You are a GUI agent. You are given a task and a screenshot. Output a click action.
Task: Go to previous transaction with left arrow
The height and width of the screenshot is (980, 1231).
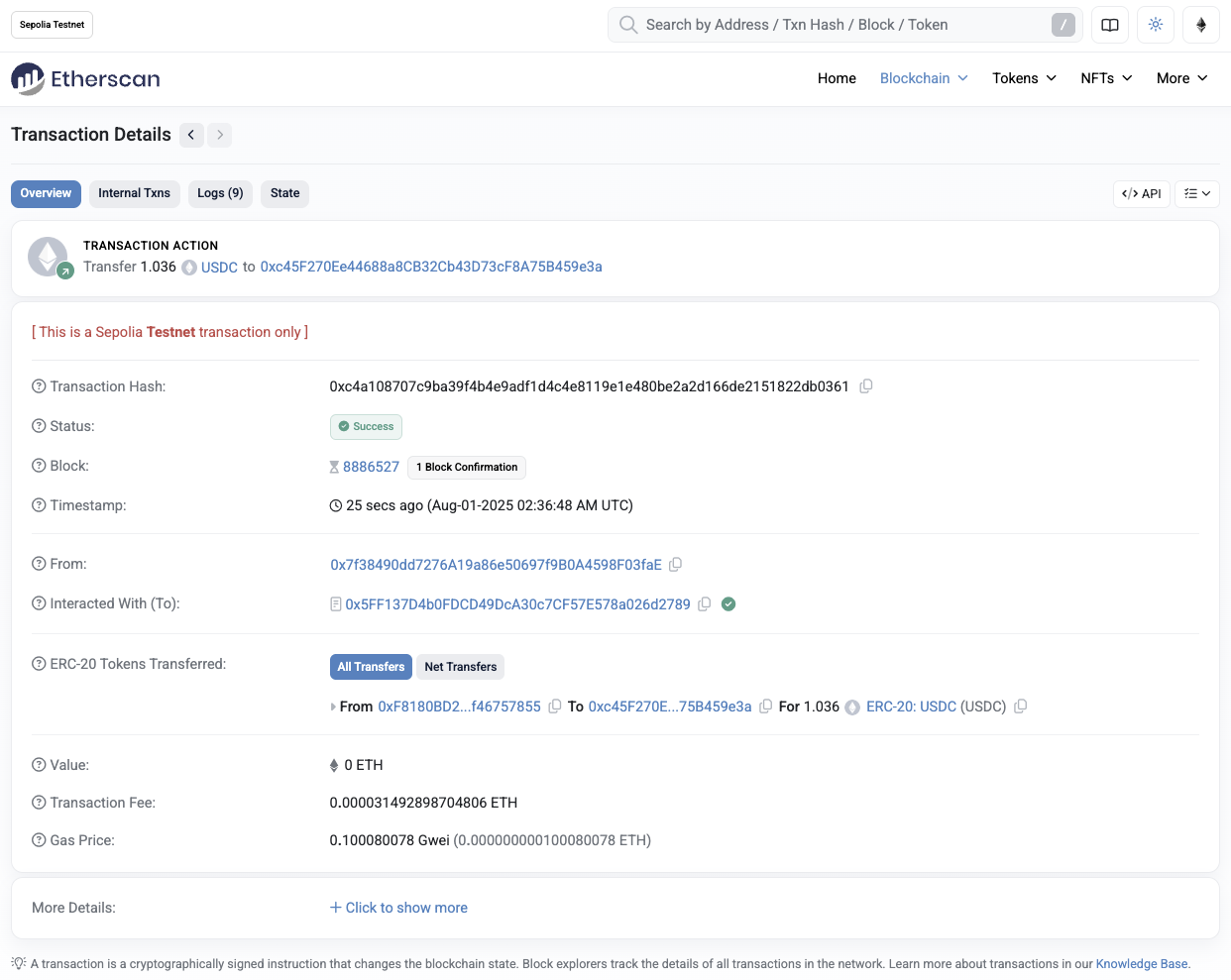coord(191,135)
